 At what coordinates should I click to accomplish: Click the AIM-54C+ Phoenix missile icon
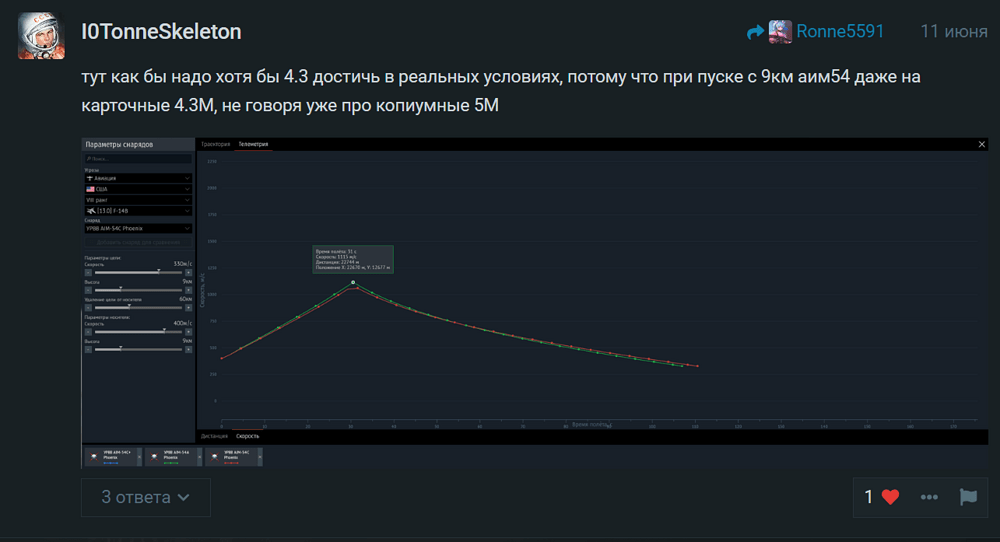pyautogui.click(x=94, y=457)
